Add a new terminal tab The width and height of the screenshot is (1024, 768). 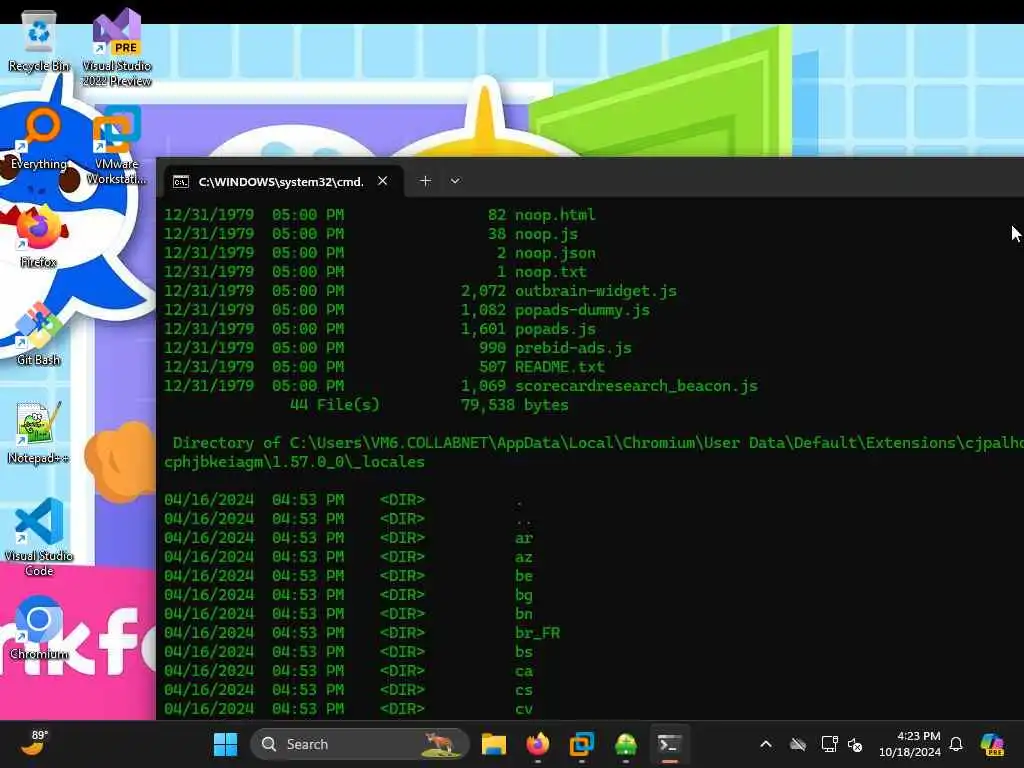point(425,181)
